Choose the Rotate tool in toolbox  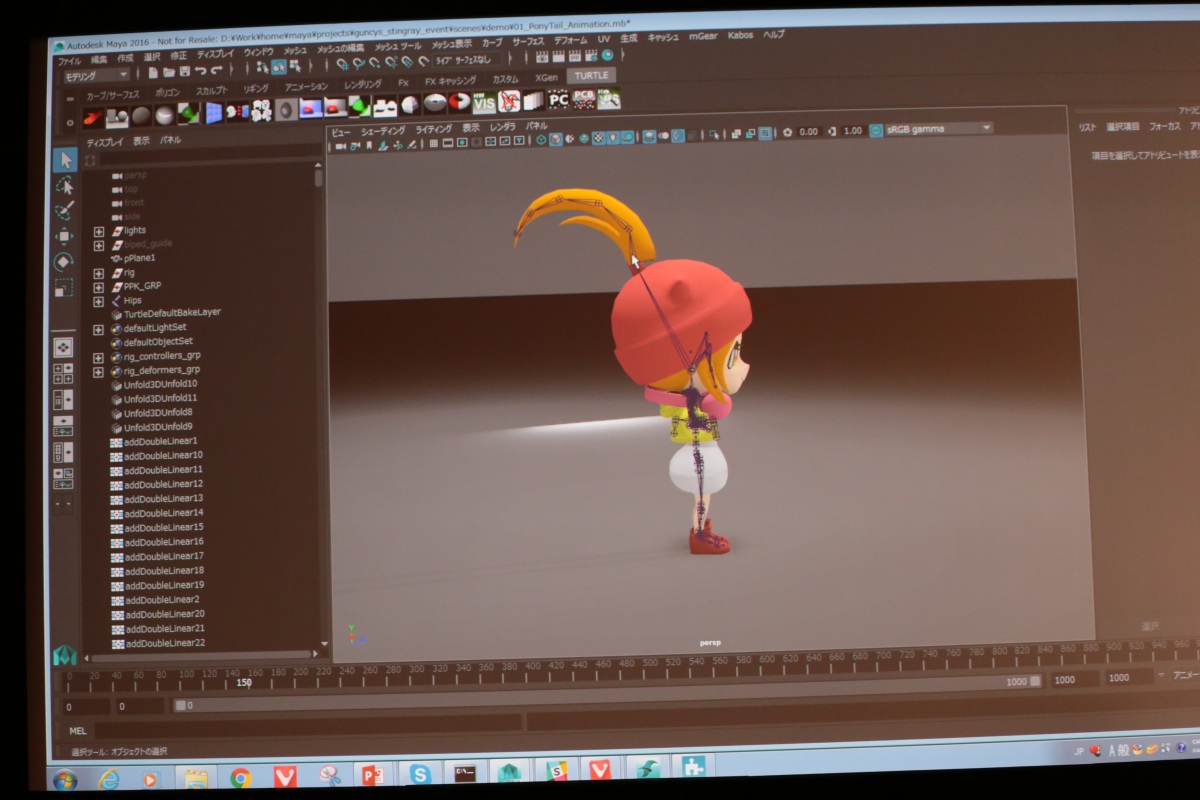tap(64, 262)
